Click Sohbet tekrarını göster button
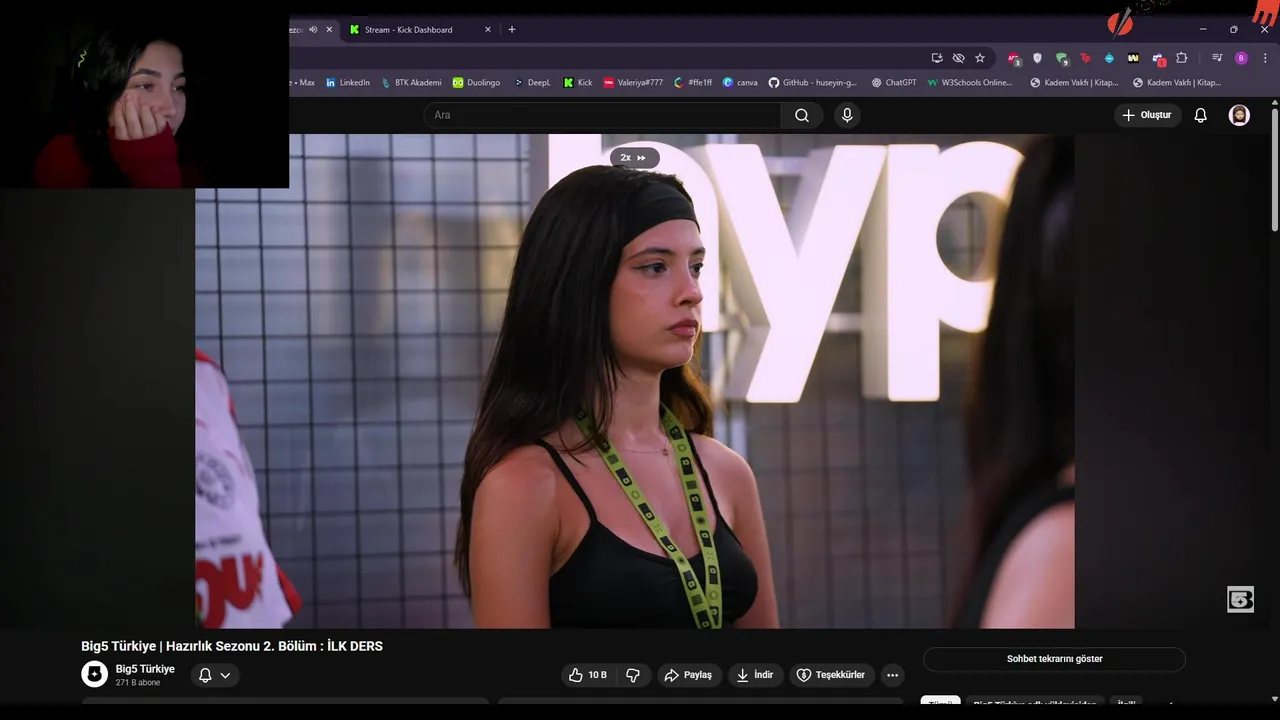This screenshot has height=720, width=1280. click(x=1054, y=659)
